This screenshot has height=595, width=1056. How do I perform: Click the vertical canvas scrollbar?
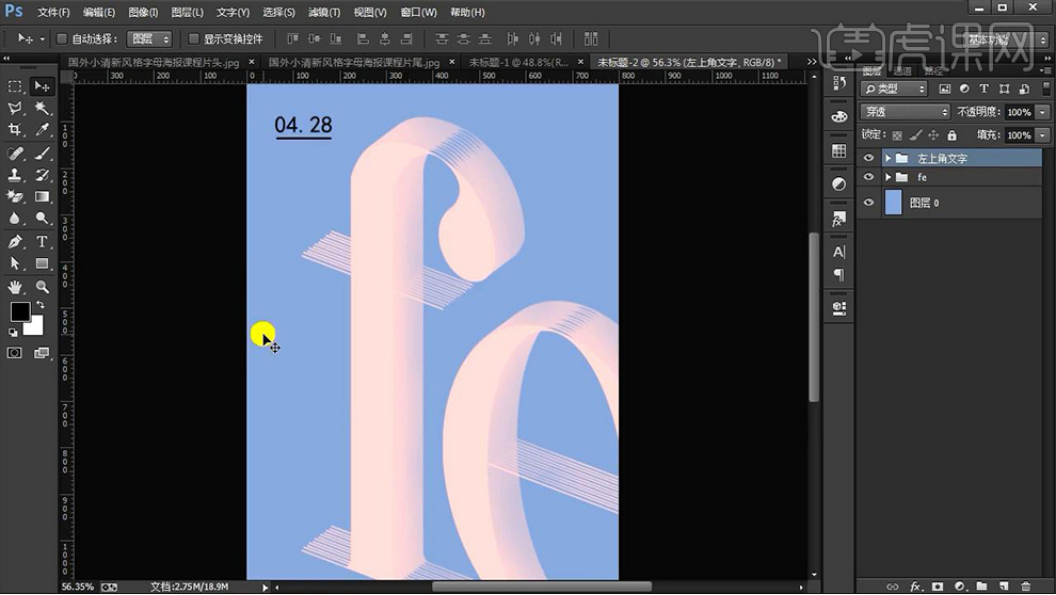click(814, 317)
